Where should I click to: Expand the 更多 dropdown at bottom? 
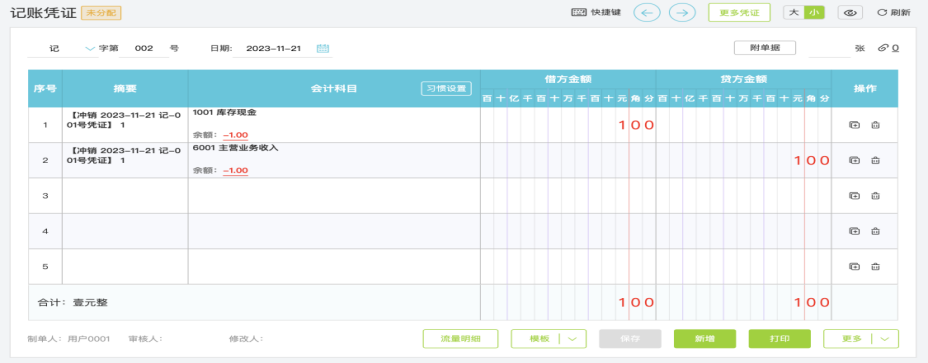(x=885, y=339)
